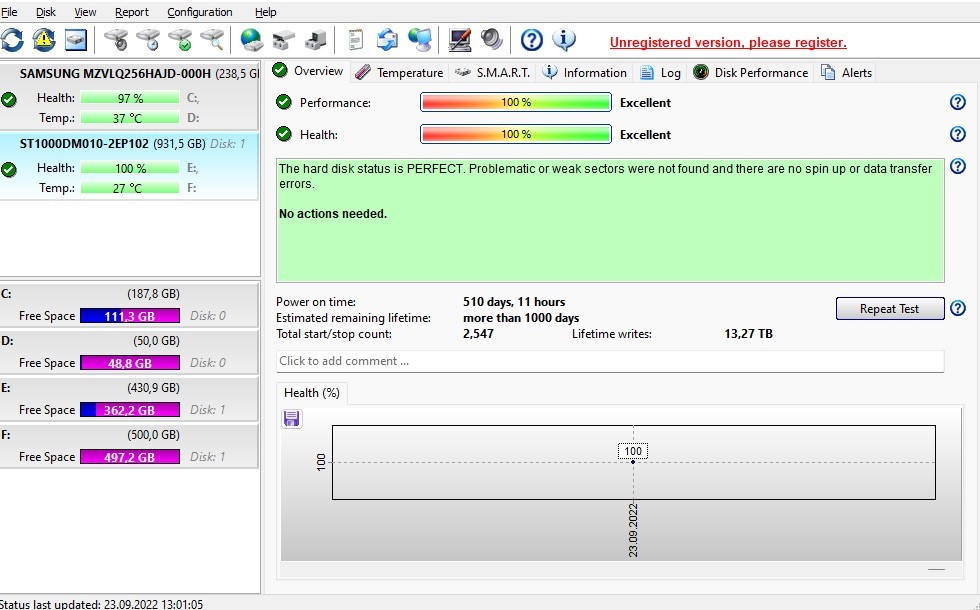Click the green status icon of the Samsung disk

[9, 99]
